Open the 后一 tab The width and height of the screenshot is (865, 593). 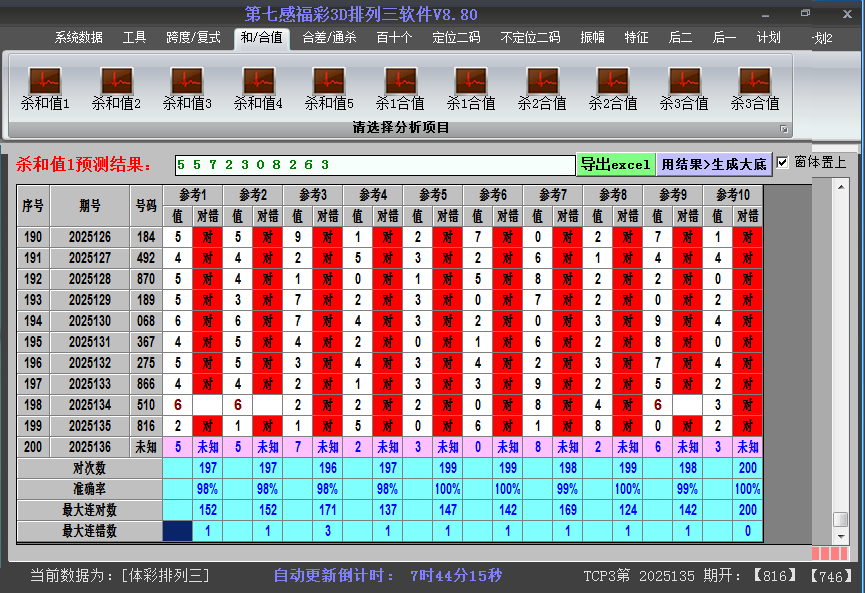tap(724, 38)
